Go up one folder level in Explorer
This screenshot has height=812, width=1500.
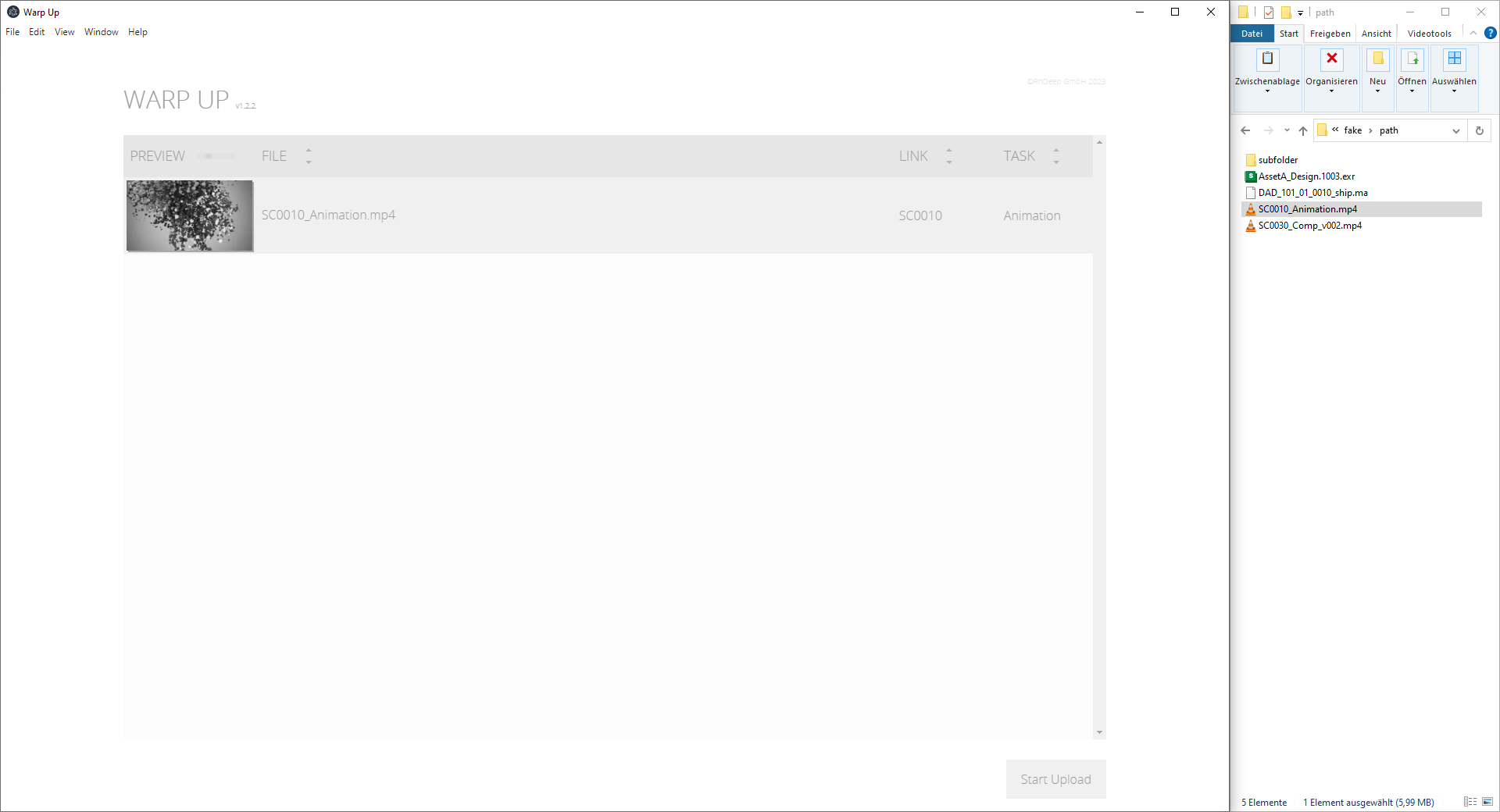(x=1302, y=131)
